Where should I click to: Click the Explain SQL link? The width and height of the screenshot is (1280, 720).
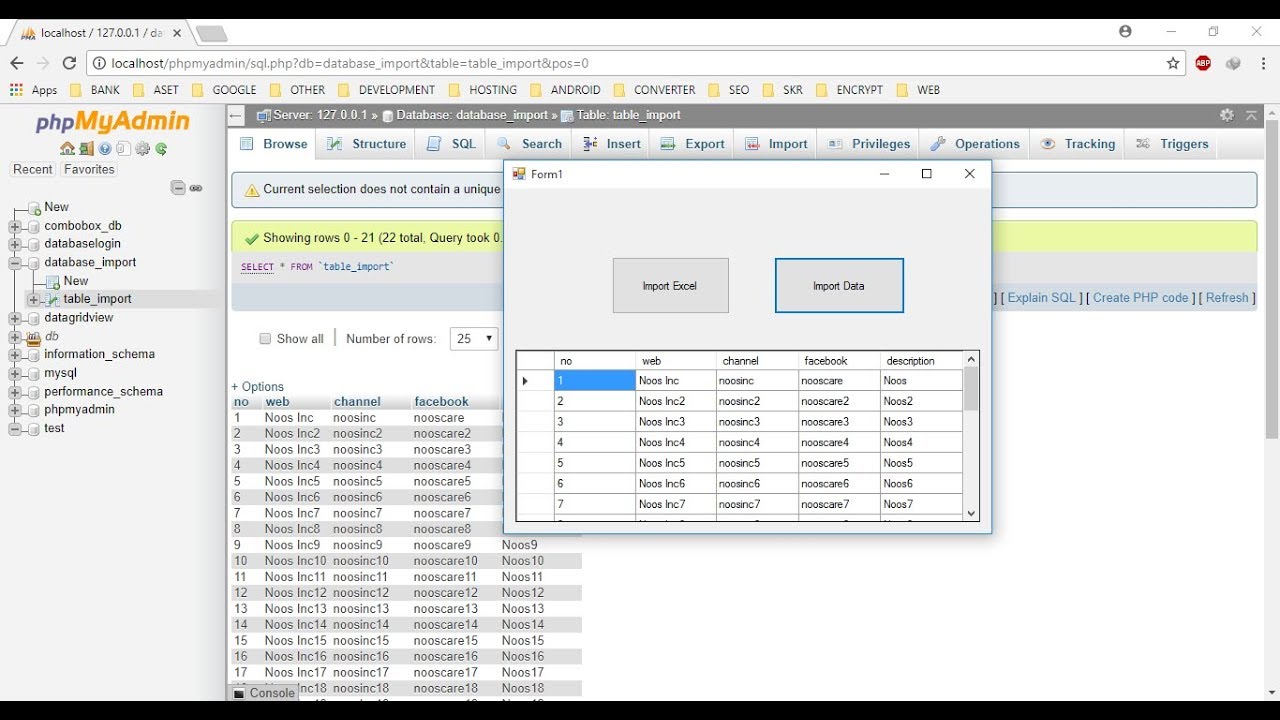pyautogui.click(x=1041, y=298)
